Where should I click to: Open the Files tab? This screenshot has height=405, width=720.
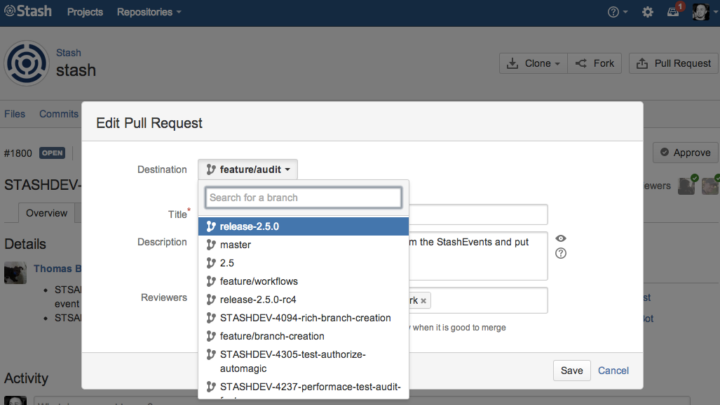[x=15, y=114]
